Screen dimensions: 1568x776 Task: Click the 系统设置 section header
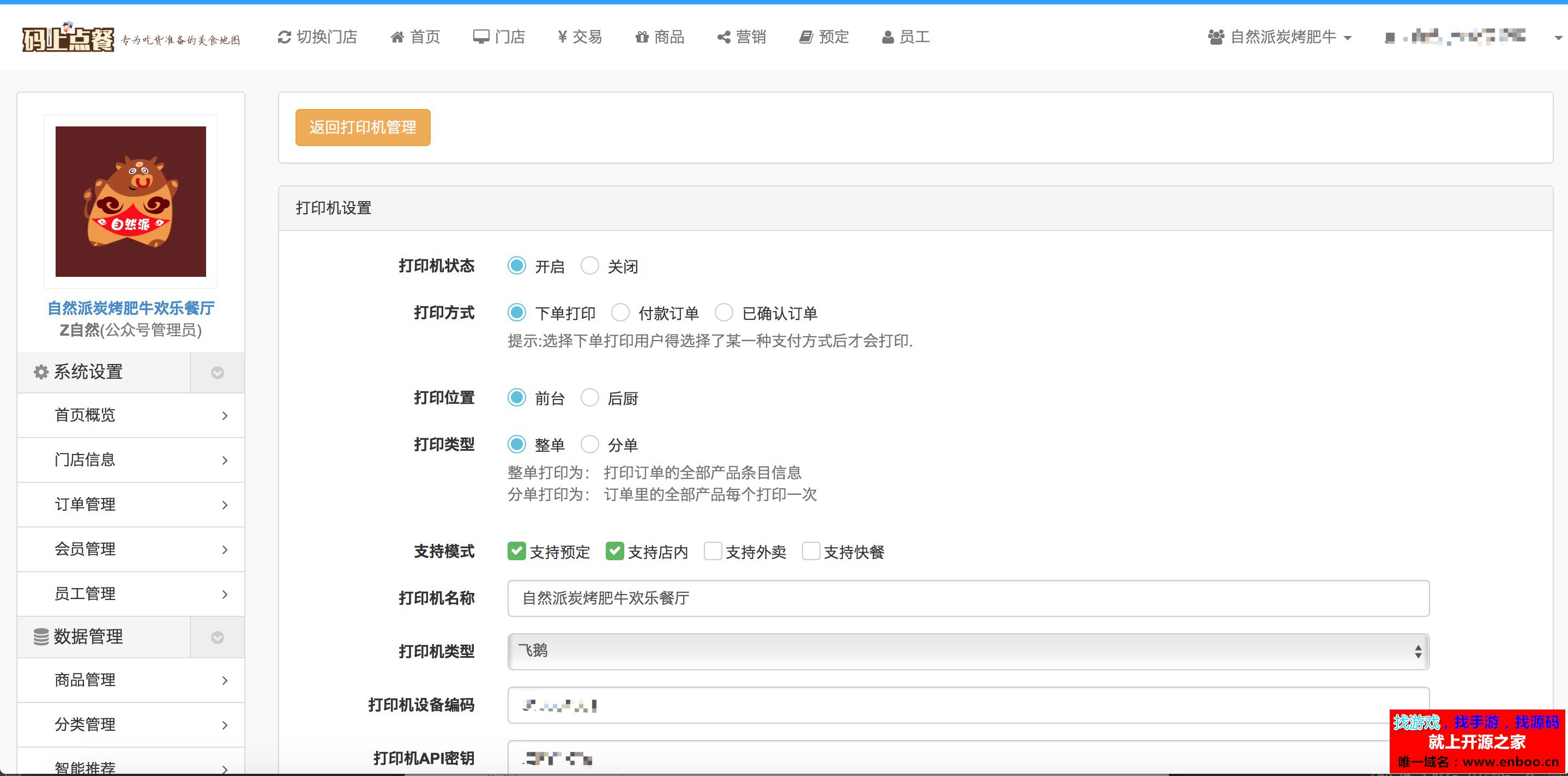(x=104, y=373)
